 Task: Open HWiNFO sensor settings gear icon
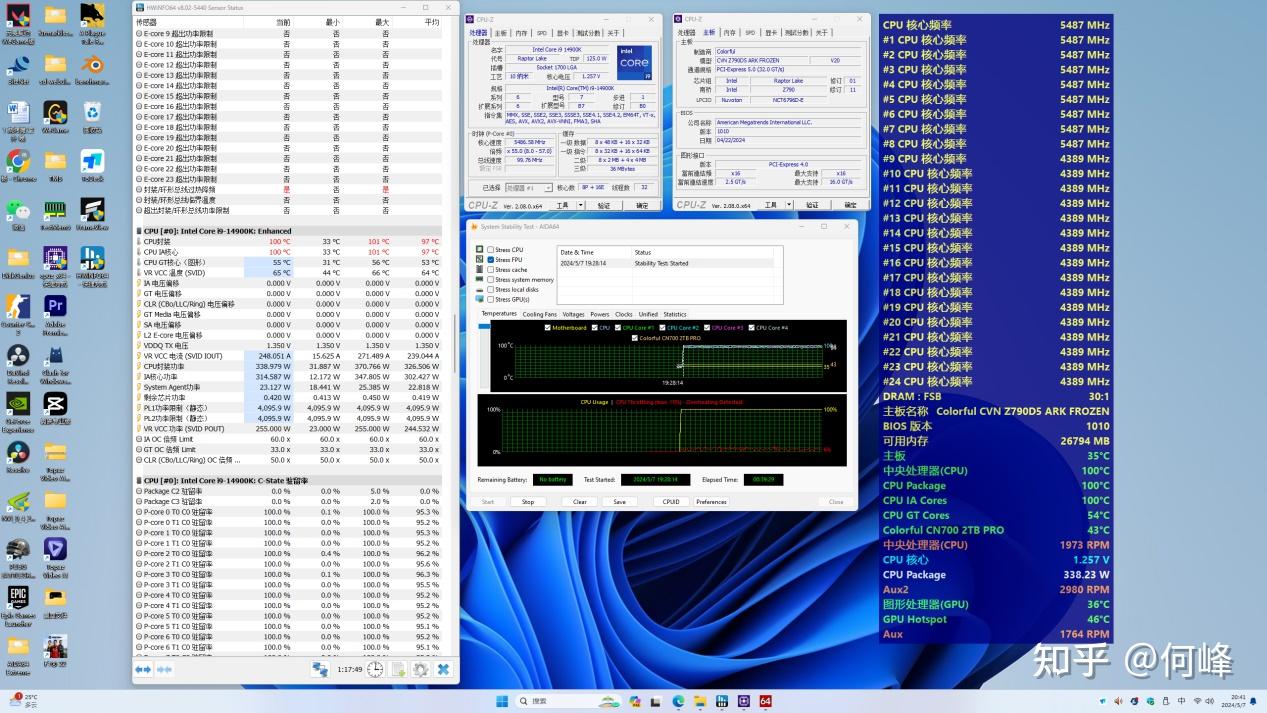click(x=420, y=669)
